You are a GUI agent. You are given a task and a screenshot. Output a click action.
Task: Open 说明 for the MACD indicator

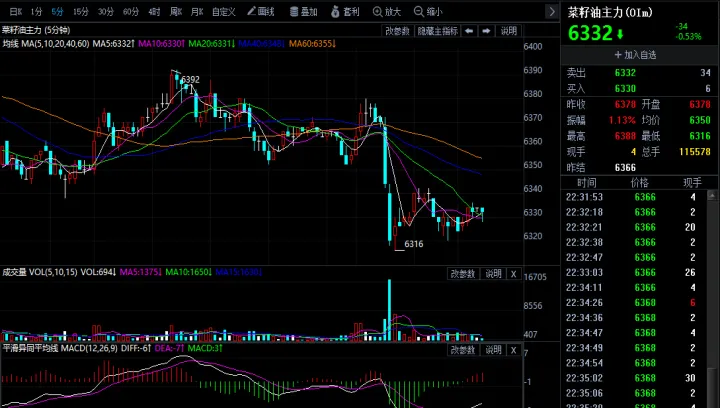click(x=492, y=349)
